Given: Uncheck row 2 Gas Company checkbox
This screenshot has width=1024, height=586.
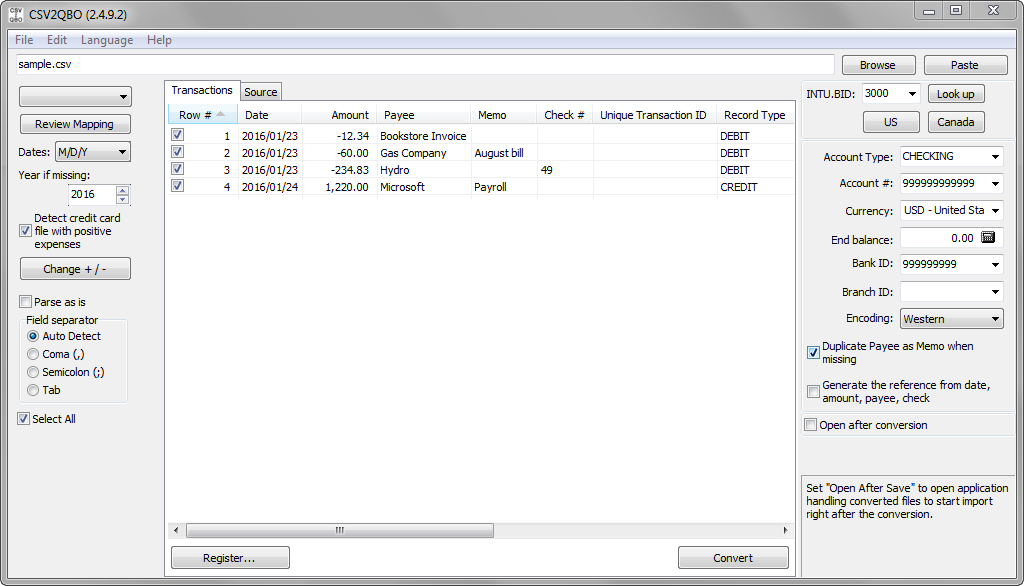Looking at the screenshot, I should (x=177, y=152).
